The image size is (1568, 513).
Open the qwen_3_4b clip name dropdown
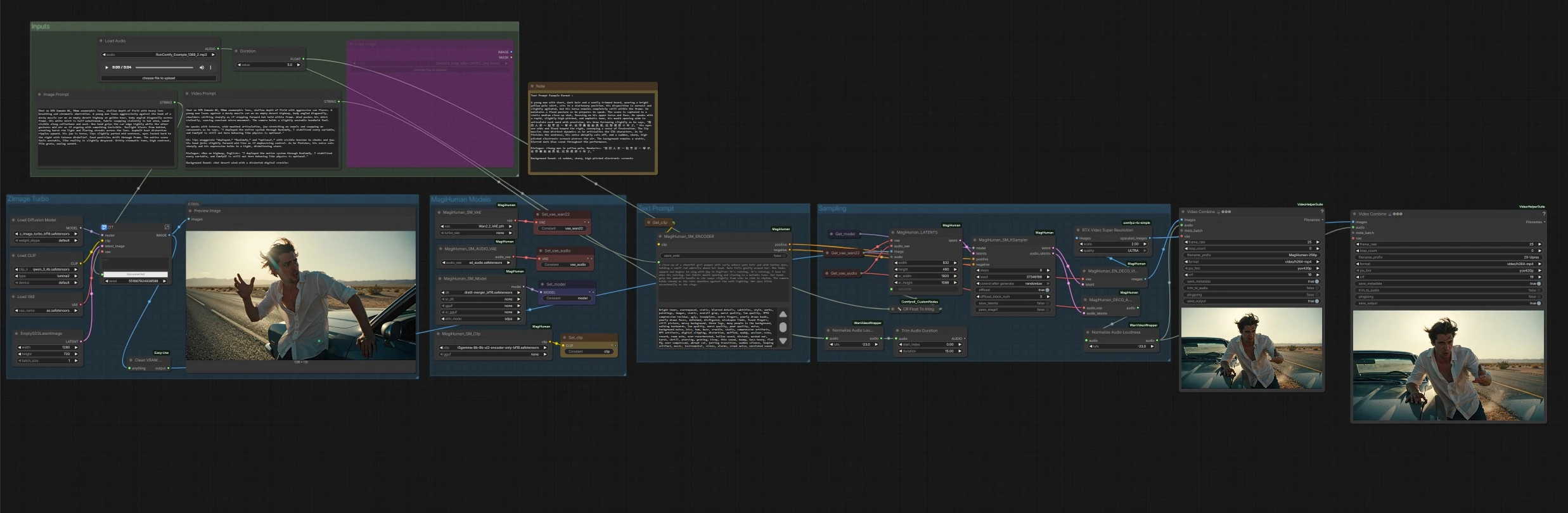point(46,269)
